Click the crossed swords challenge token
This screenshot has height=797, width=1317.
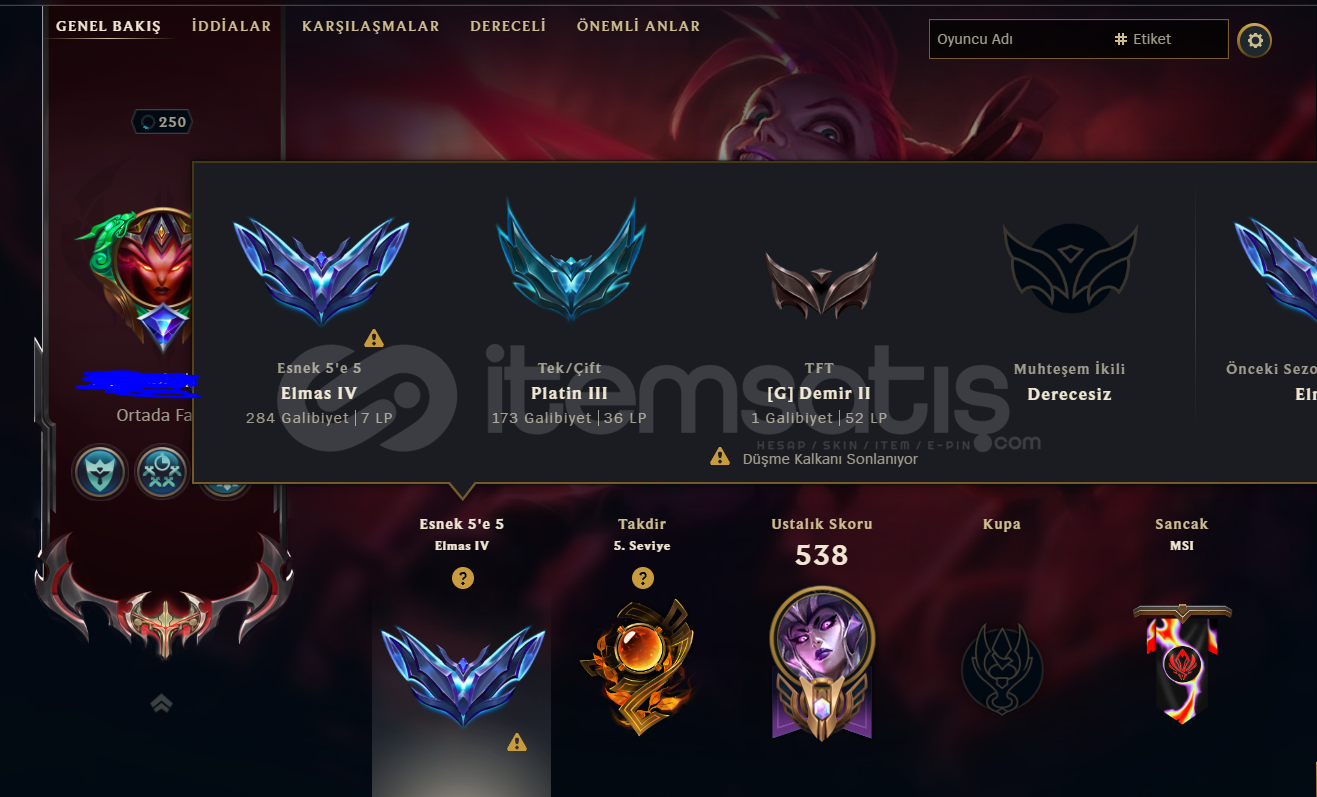[x=162, y=472]
